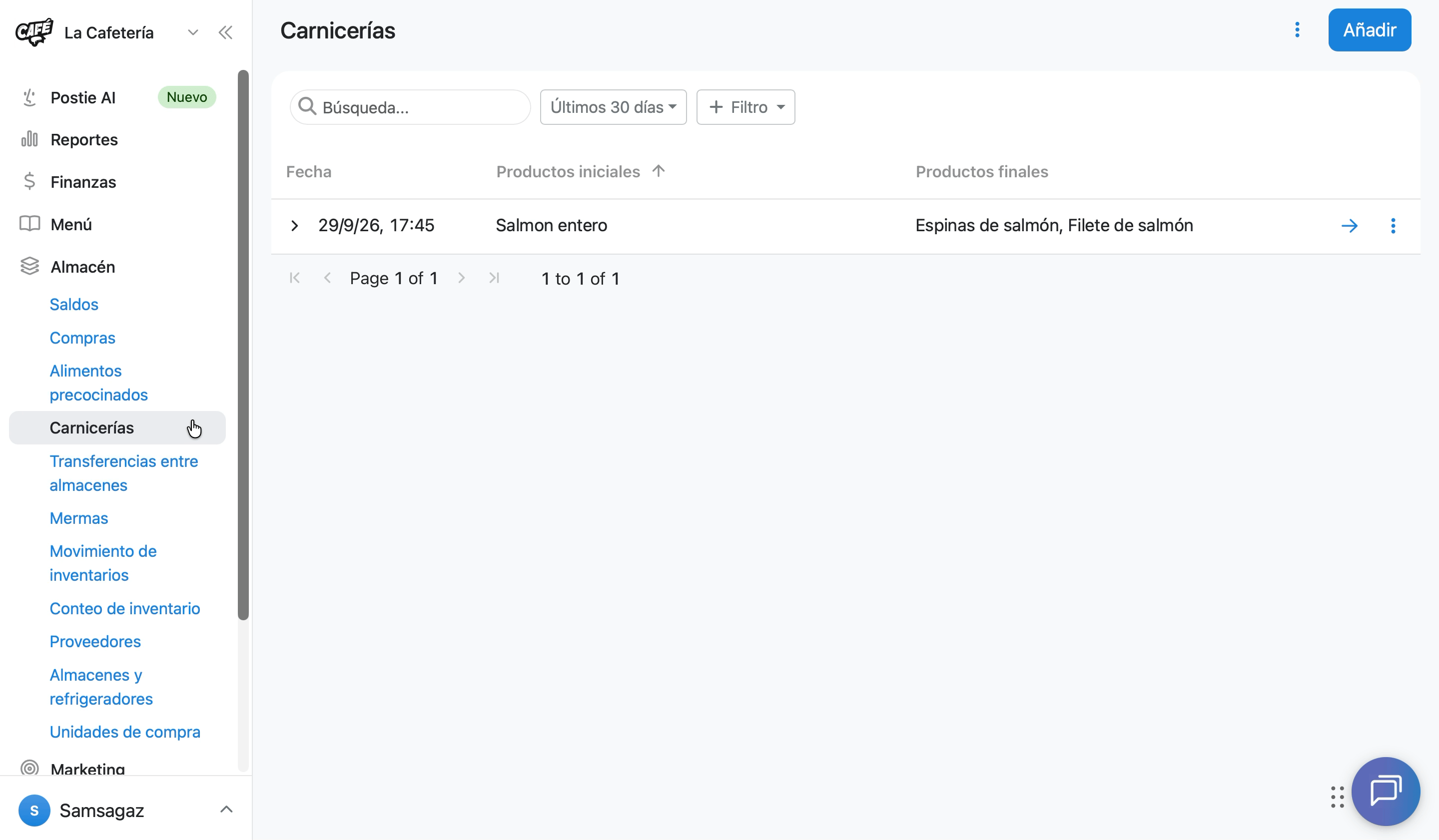Open the La Cafetería account dropdown
This screenshot has width=1439, height=840.
193,32
